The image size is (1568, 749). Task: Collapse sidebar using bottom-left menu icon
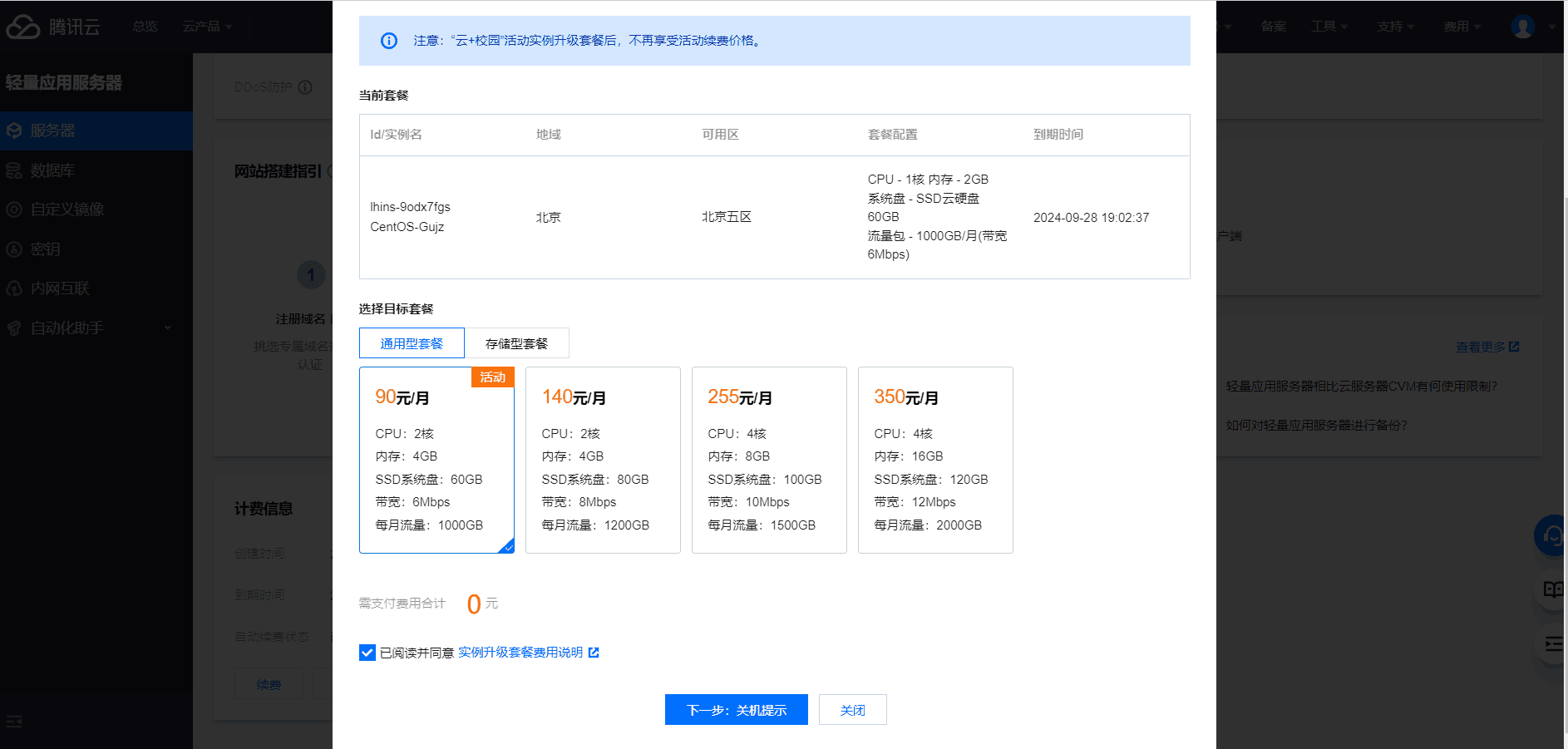(x=14, y=722)
